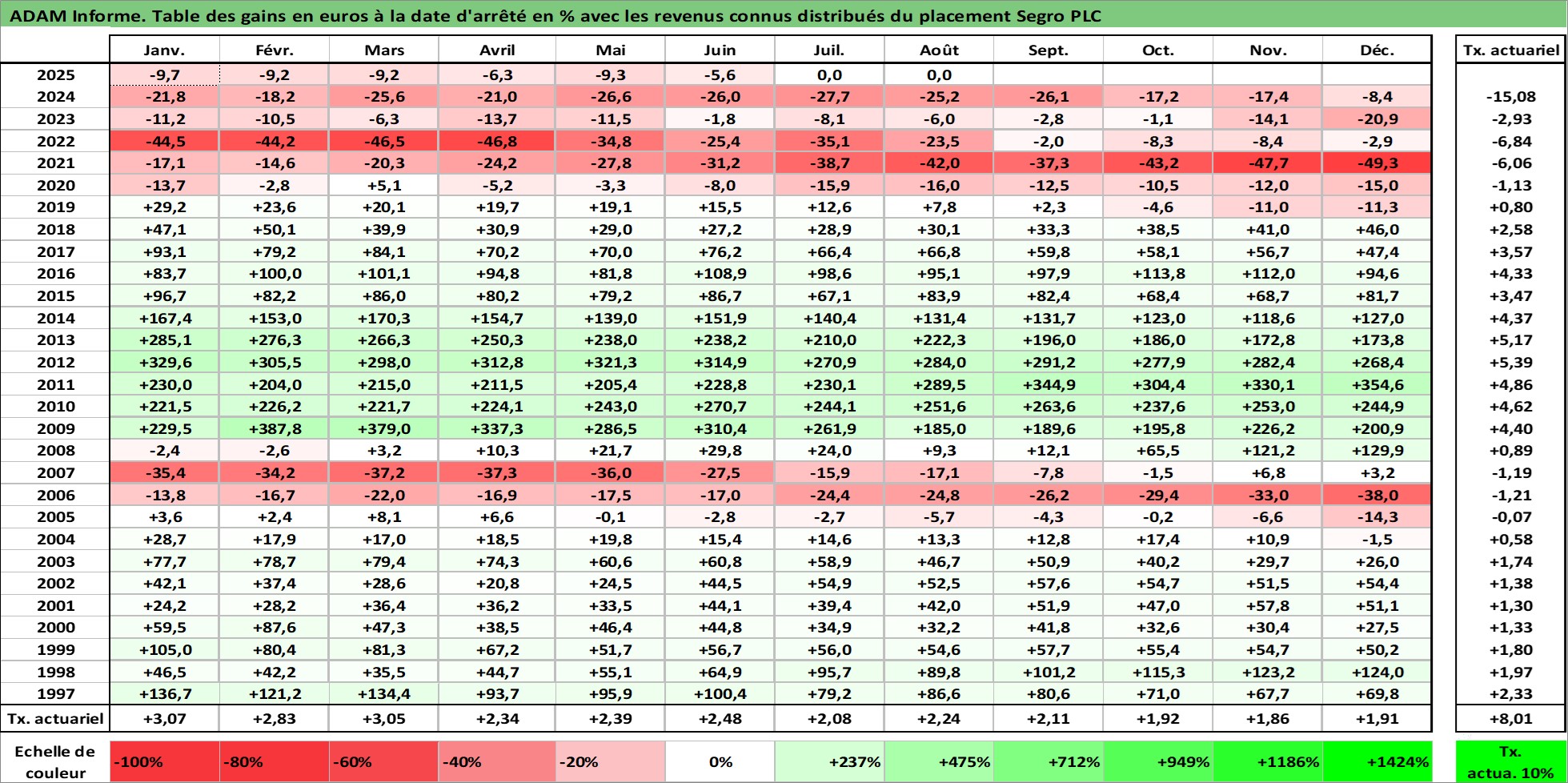Click the -15,08 actuarial rate value

[x=1510, y=97]
